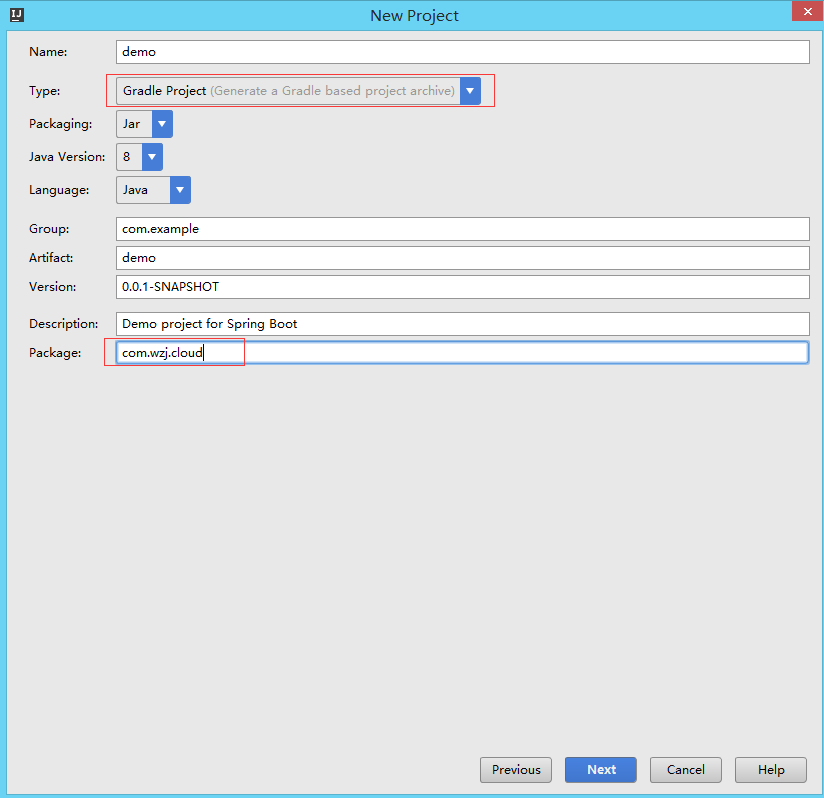Image resolution: width=824 pixels, height=798 pixels.
Task: Expand the Language dropdown arrow
Action: click(x=180, y=190)
